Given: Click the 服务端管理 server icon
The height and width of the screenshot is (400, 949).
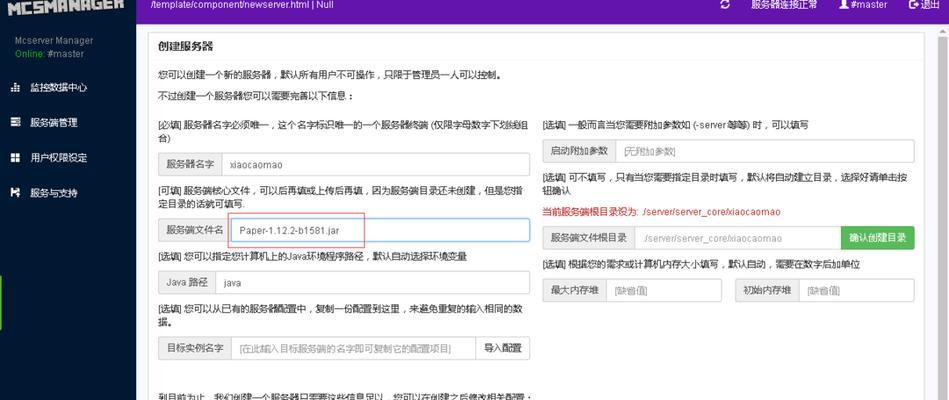Looking at the screenshot, I should (x=16, y=122).
